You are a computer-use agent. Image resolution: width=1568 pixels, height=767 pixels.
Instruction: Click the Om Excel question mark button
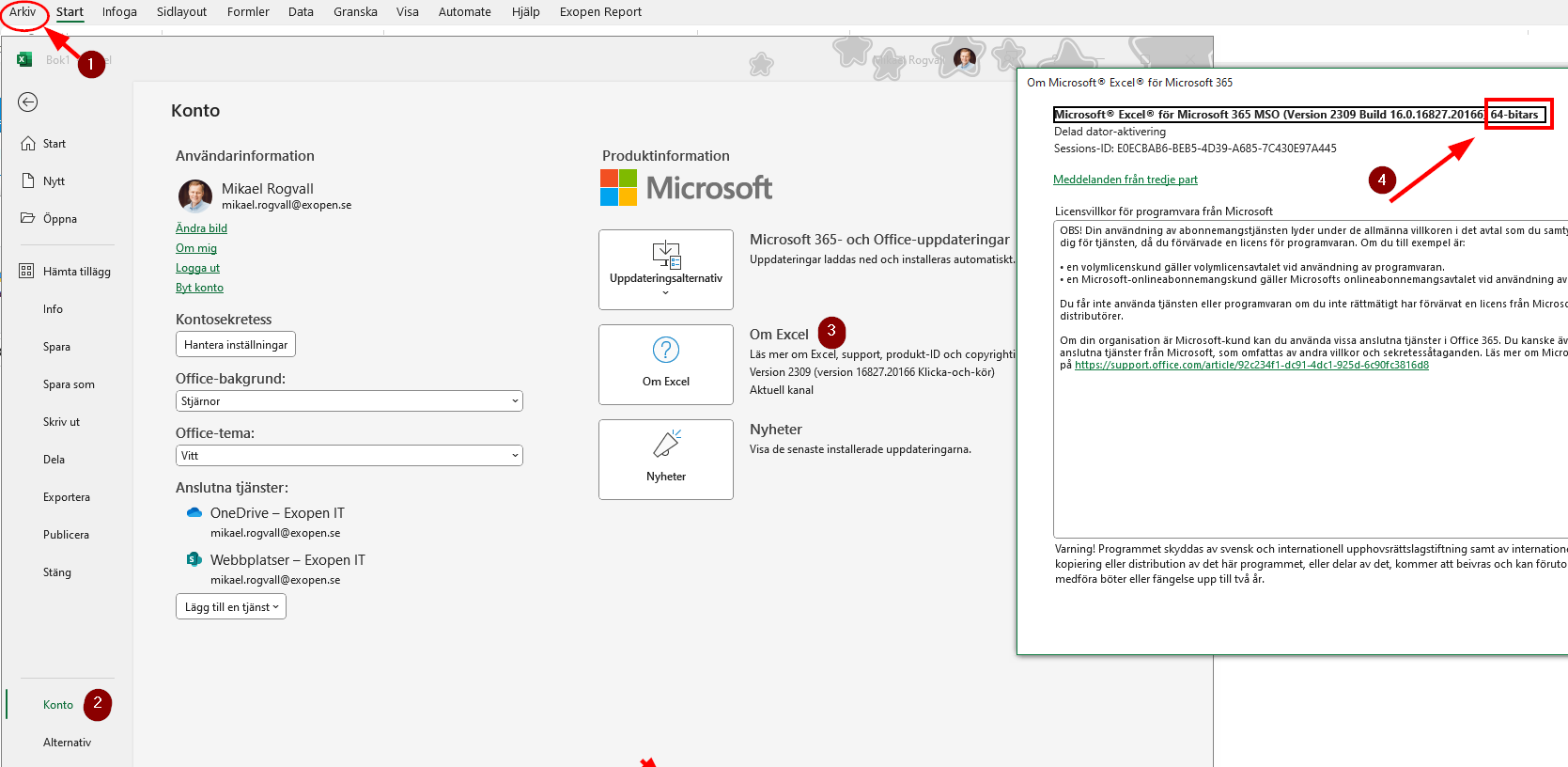(665, 364)
